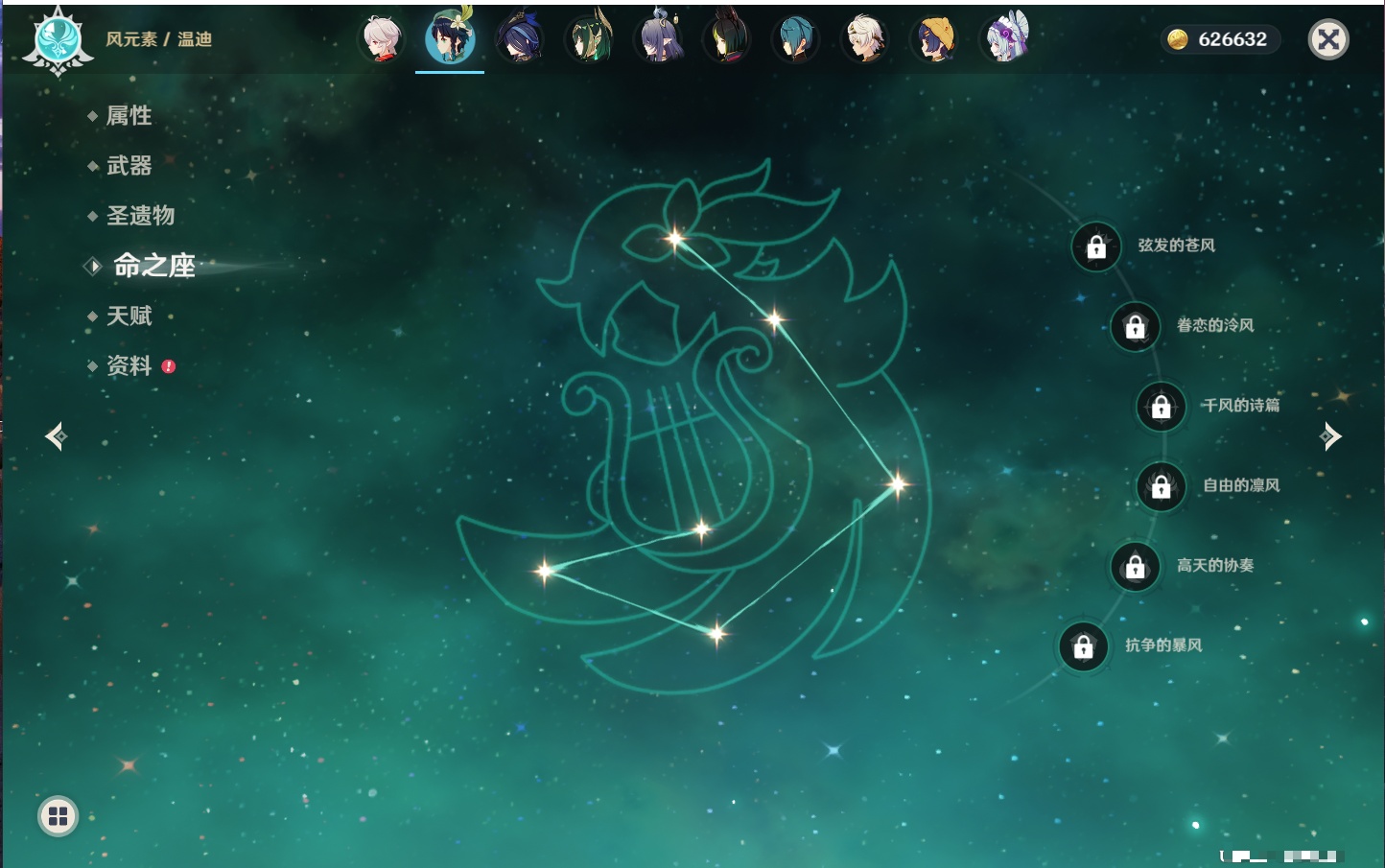Click the lock icon beside 弦发的苍风

click(x=1096, y=247)
